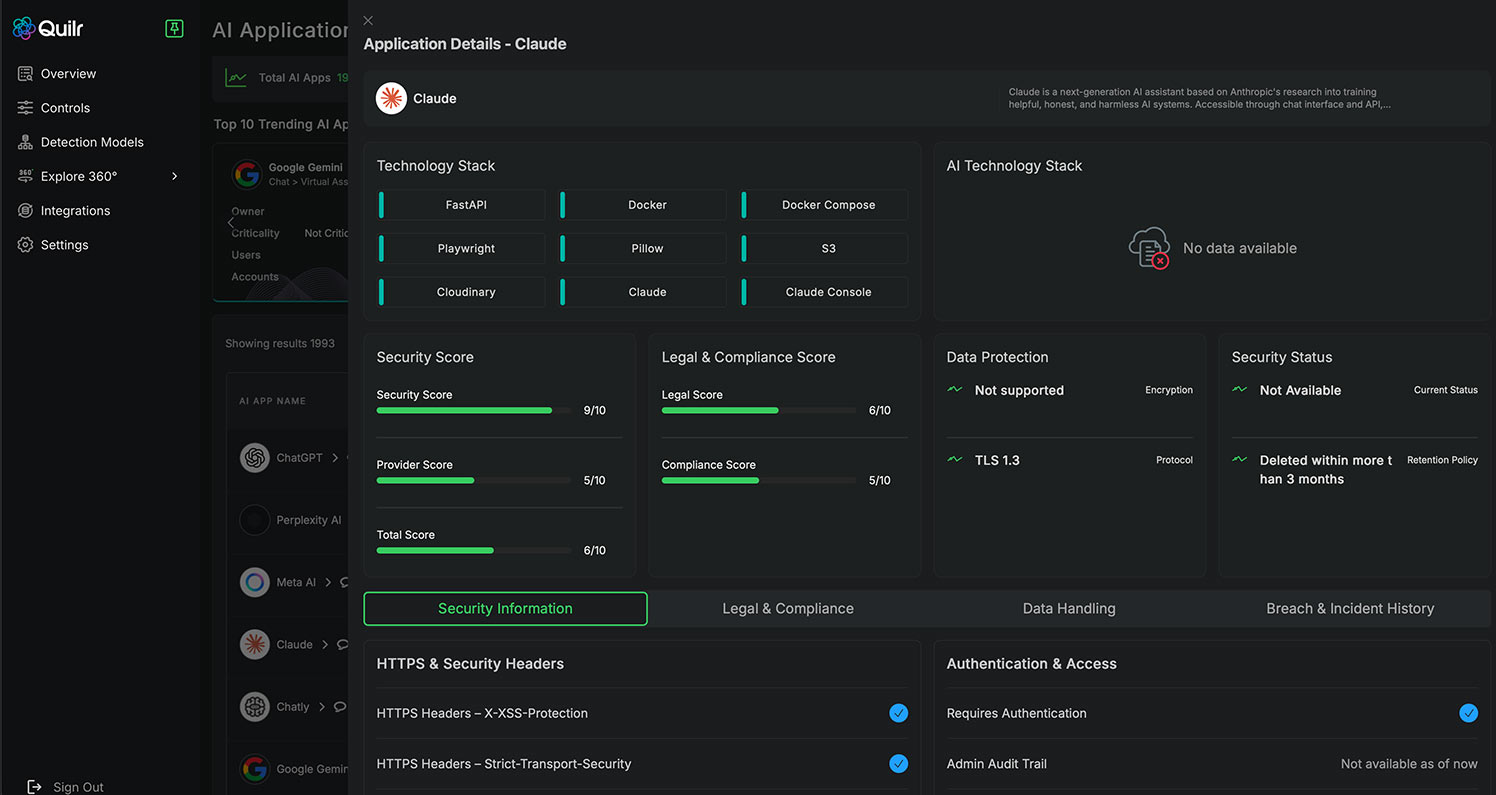Click the Detection Models hierarchy icon

25,142
